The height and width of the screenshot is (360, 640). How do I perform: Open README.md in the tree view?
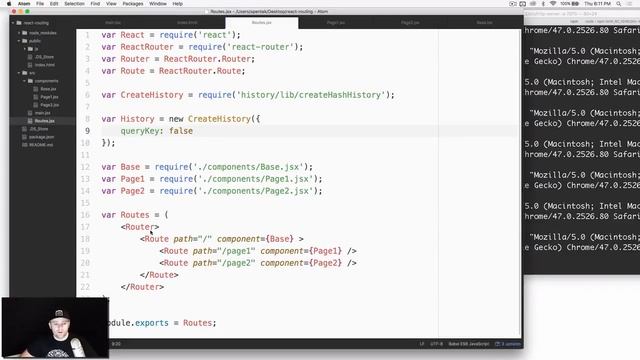(x=41, y=144)
